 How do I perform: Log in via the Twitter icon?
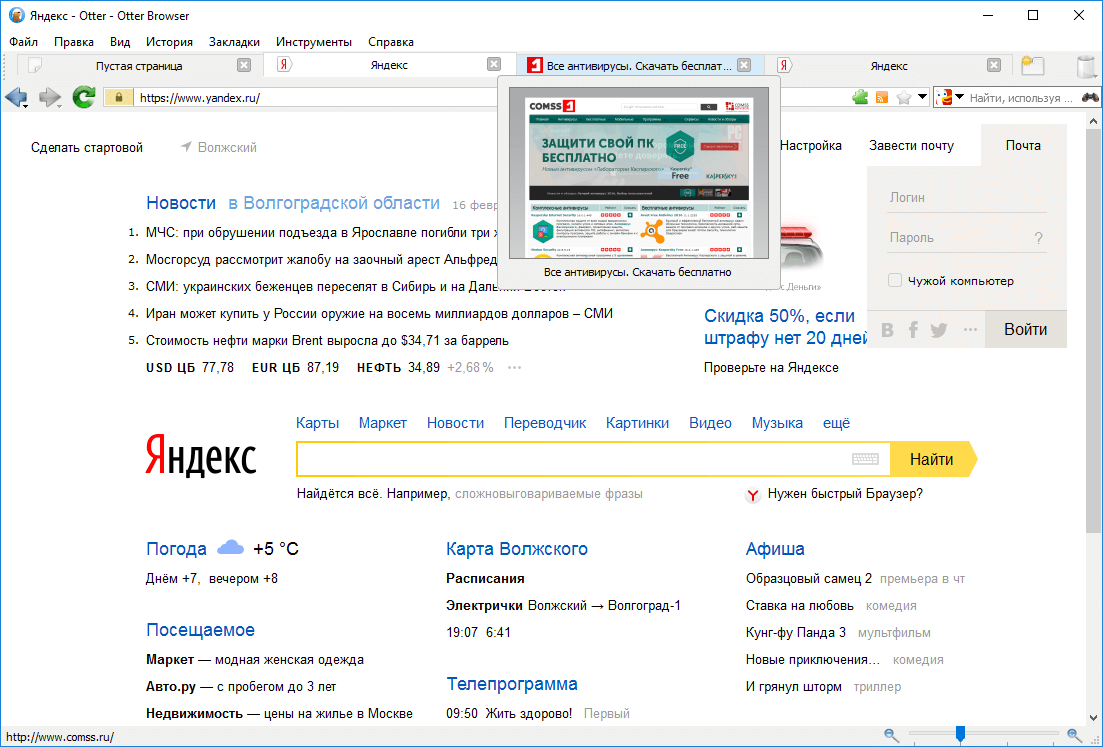(938, 330)
